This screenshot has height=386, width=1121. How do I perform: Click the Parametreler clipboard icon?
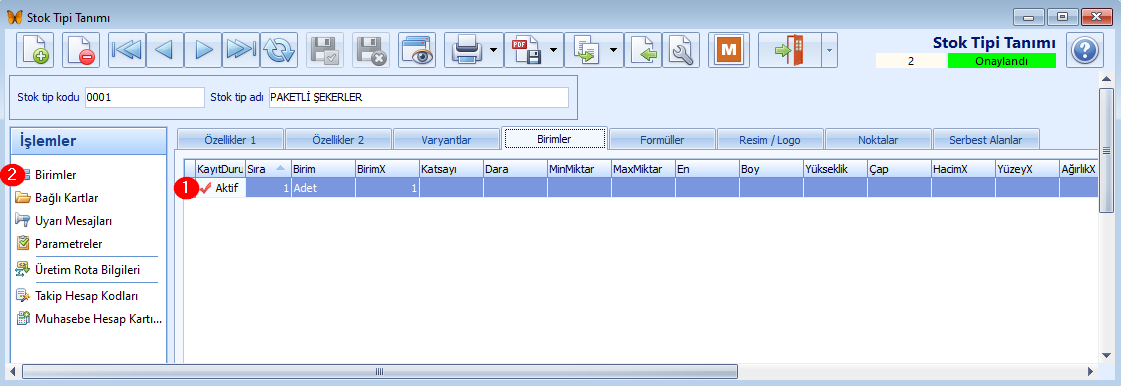[x=22, y=244]
